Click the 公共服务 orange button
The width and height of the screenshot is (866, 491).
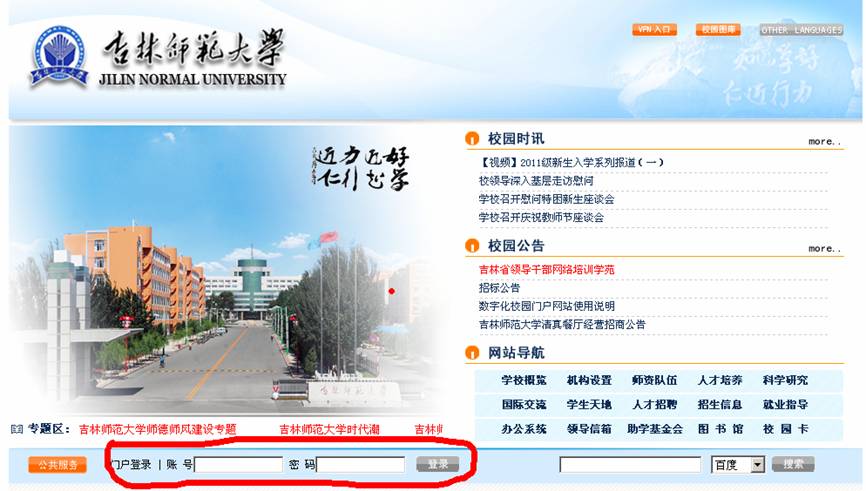57,465
